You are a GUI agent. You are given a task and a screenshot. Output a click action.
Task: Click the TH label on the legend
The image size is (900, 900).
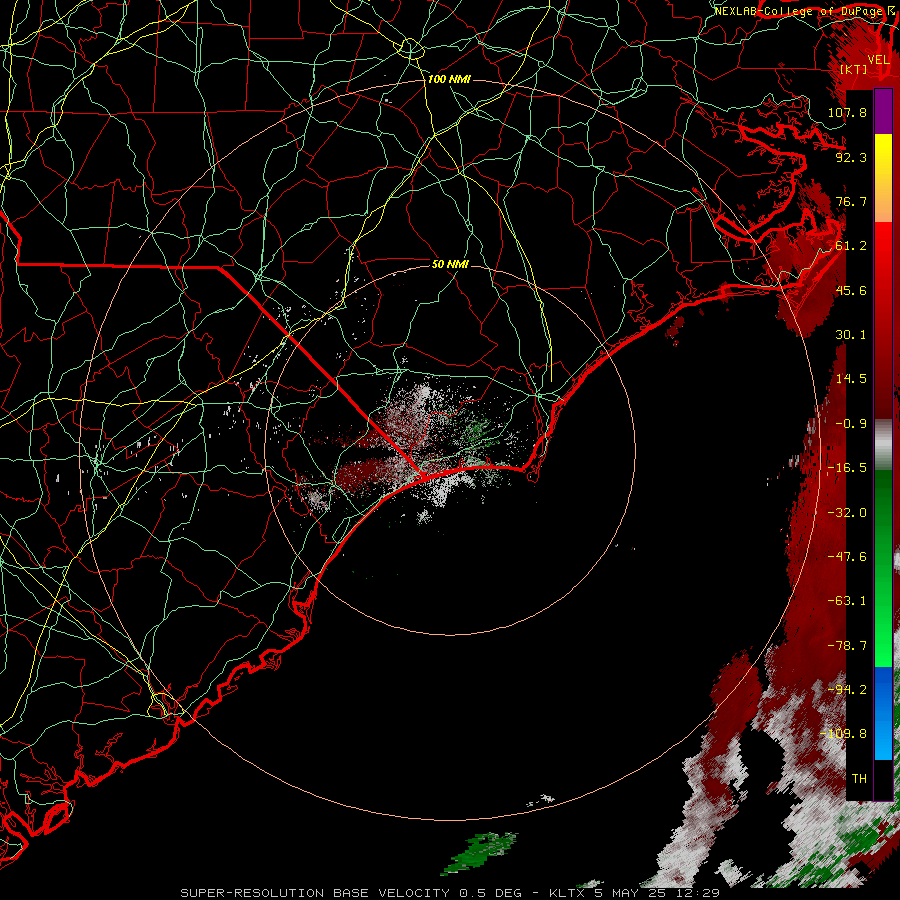(x=859, y=779)
